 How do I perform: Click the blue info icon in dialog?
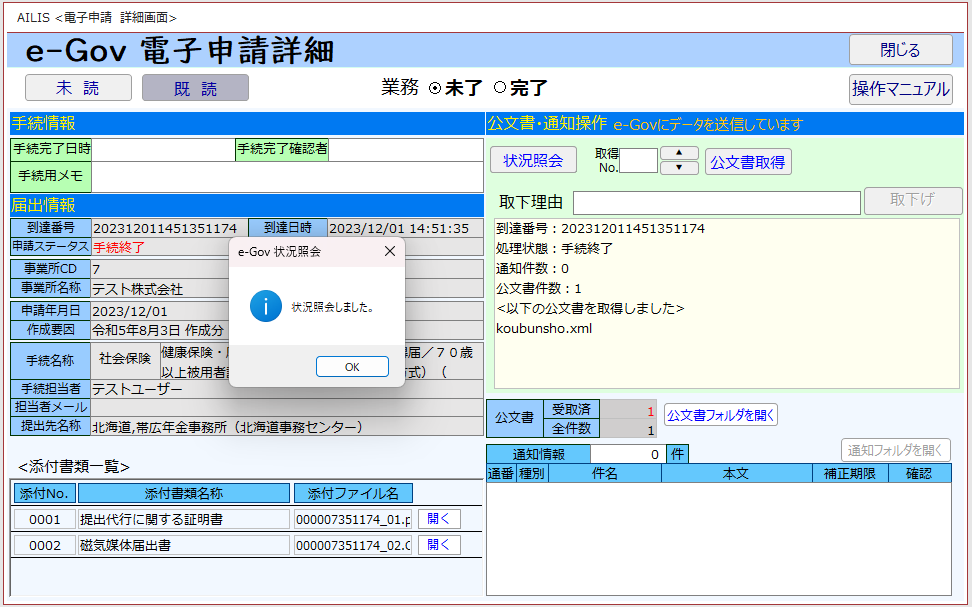pyautogui.click(x=265, y=307)
